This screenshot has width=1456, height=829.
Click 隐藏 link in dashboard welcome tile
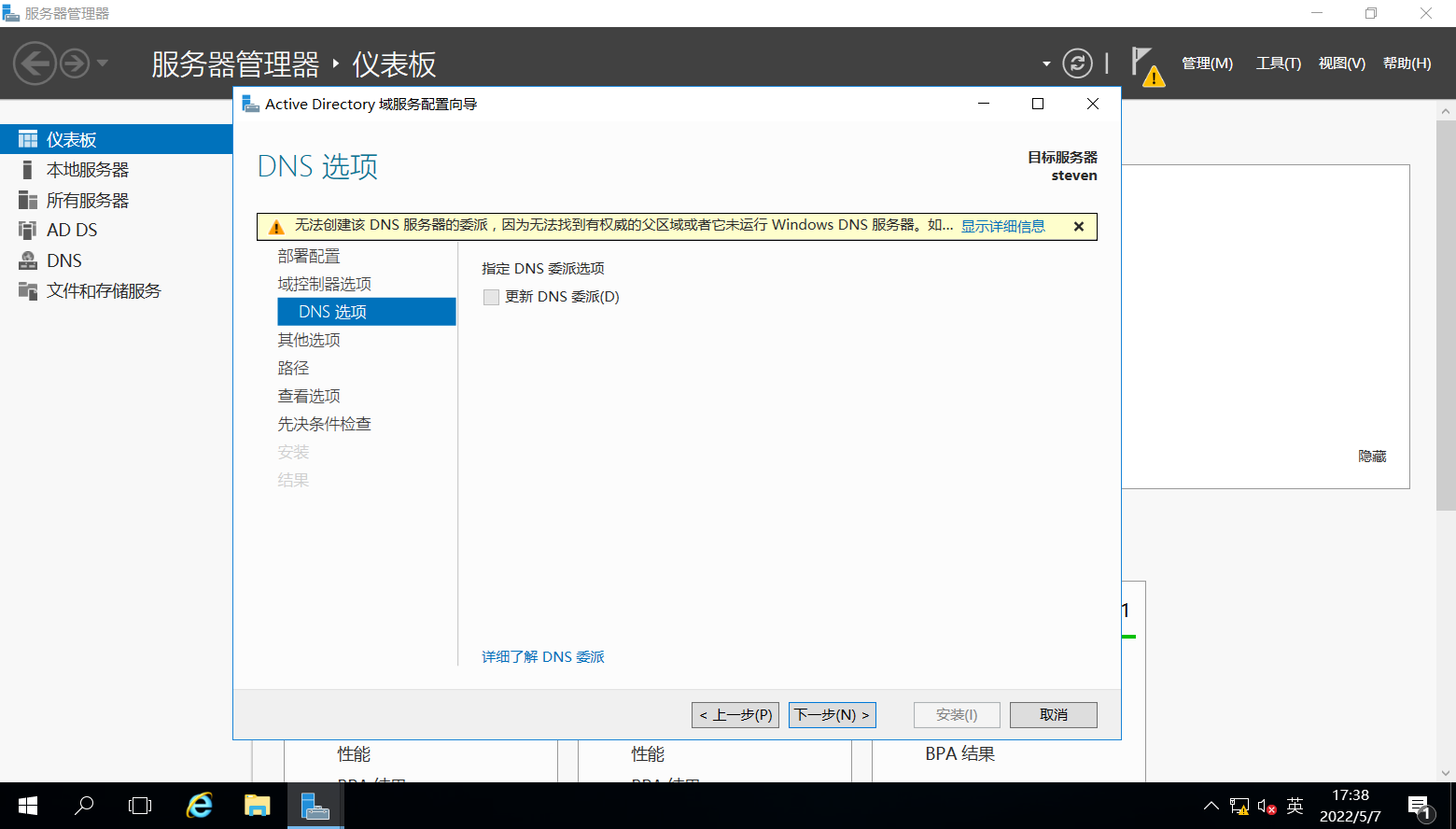pyautogui.click(x=1372, y=457)
